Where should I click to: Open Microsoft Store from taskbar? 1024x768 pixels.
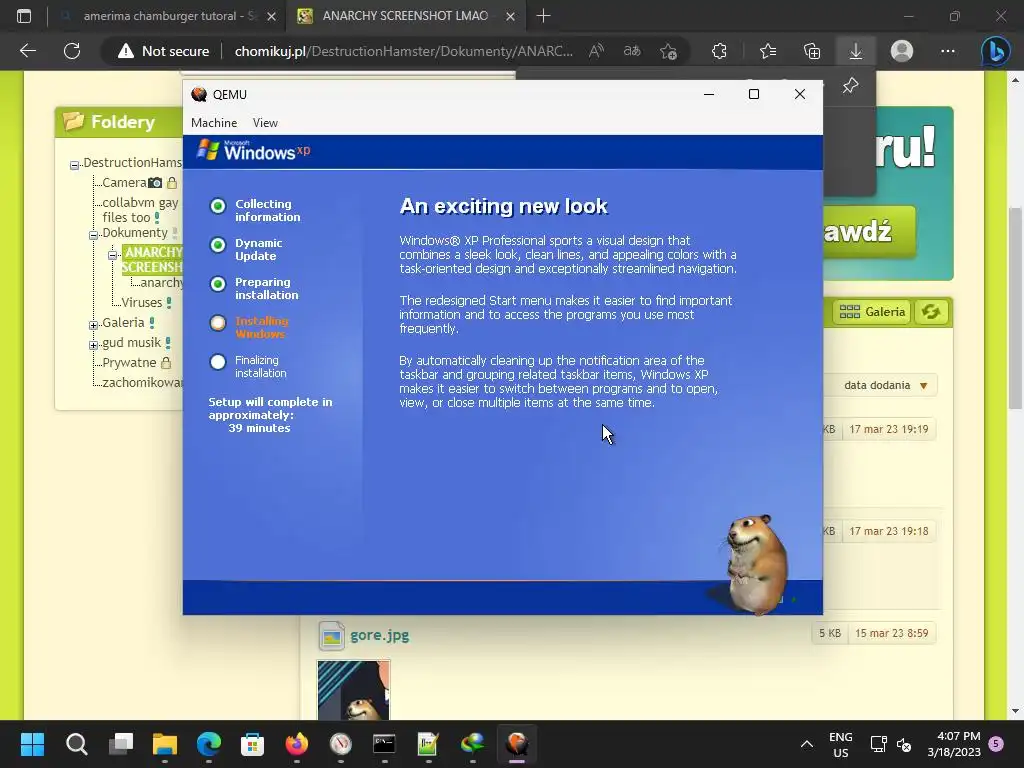(253, 744)
